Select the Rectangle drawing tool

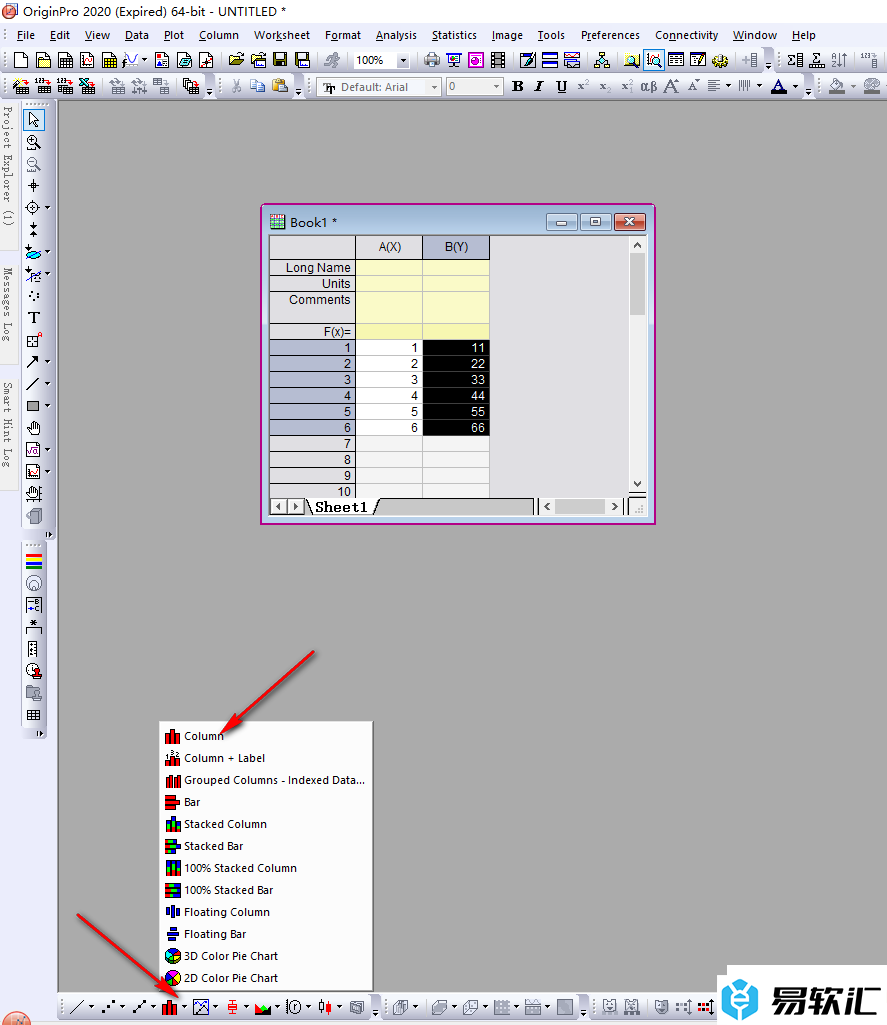point(32,406)
